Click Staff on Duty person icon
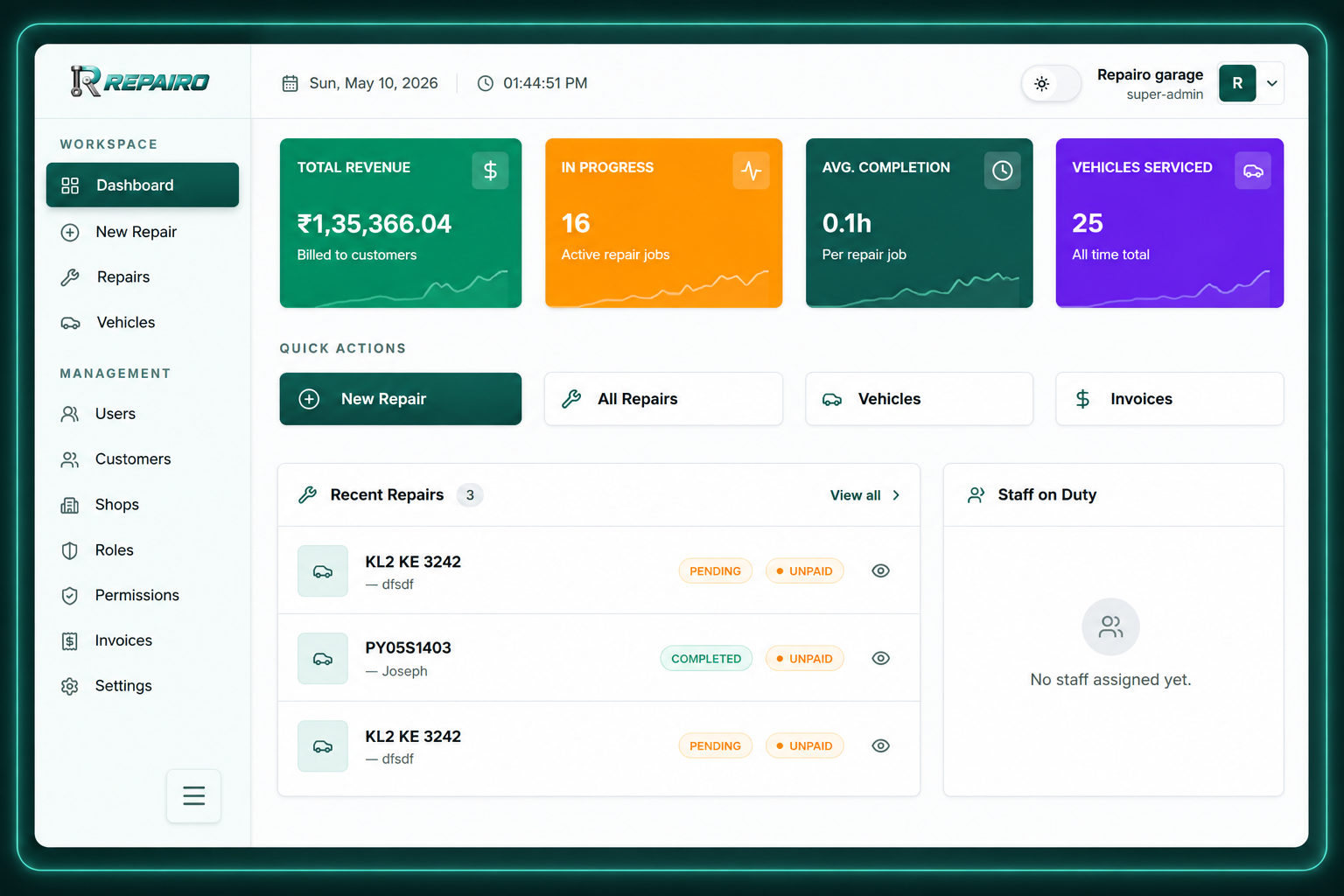Screen dimensions: 1344x896 click(976, 495)
